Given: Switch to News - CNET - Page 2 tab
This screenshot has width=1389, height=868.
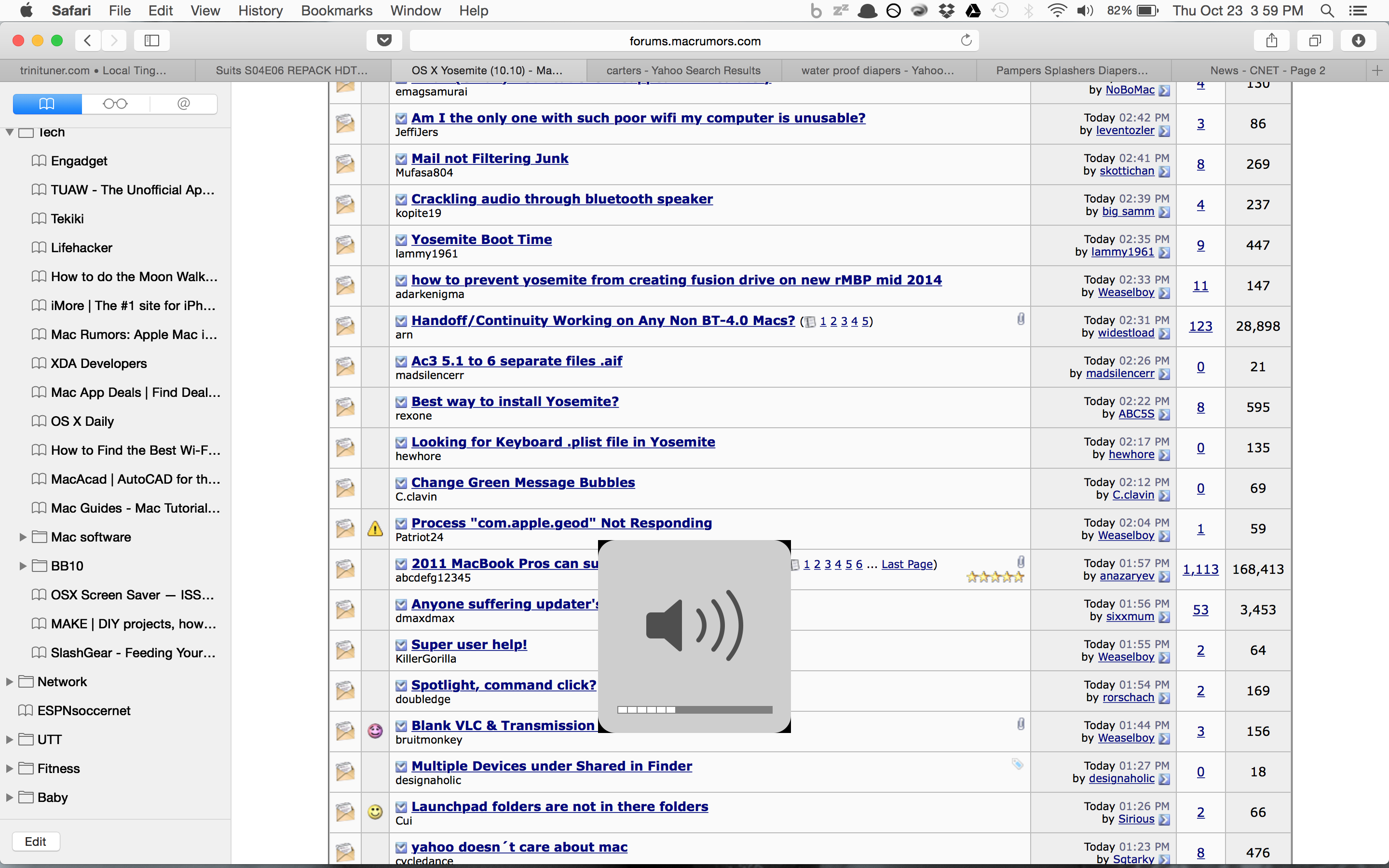Looking at the screenshot, I should 1267,70.
